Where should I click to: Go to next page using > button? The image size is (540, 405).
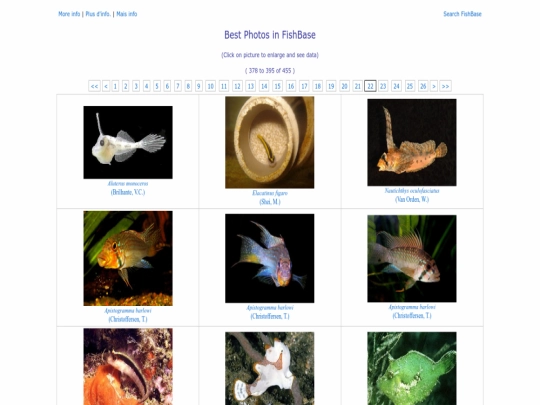[434, 86]
